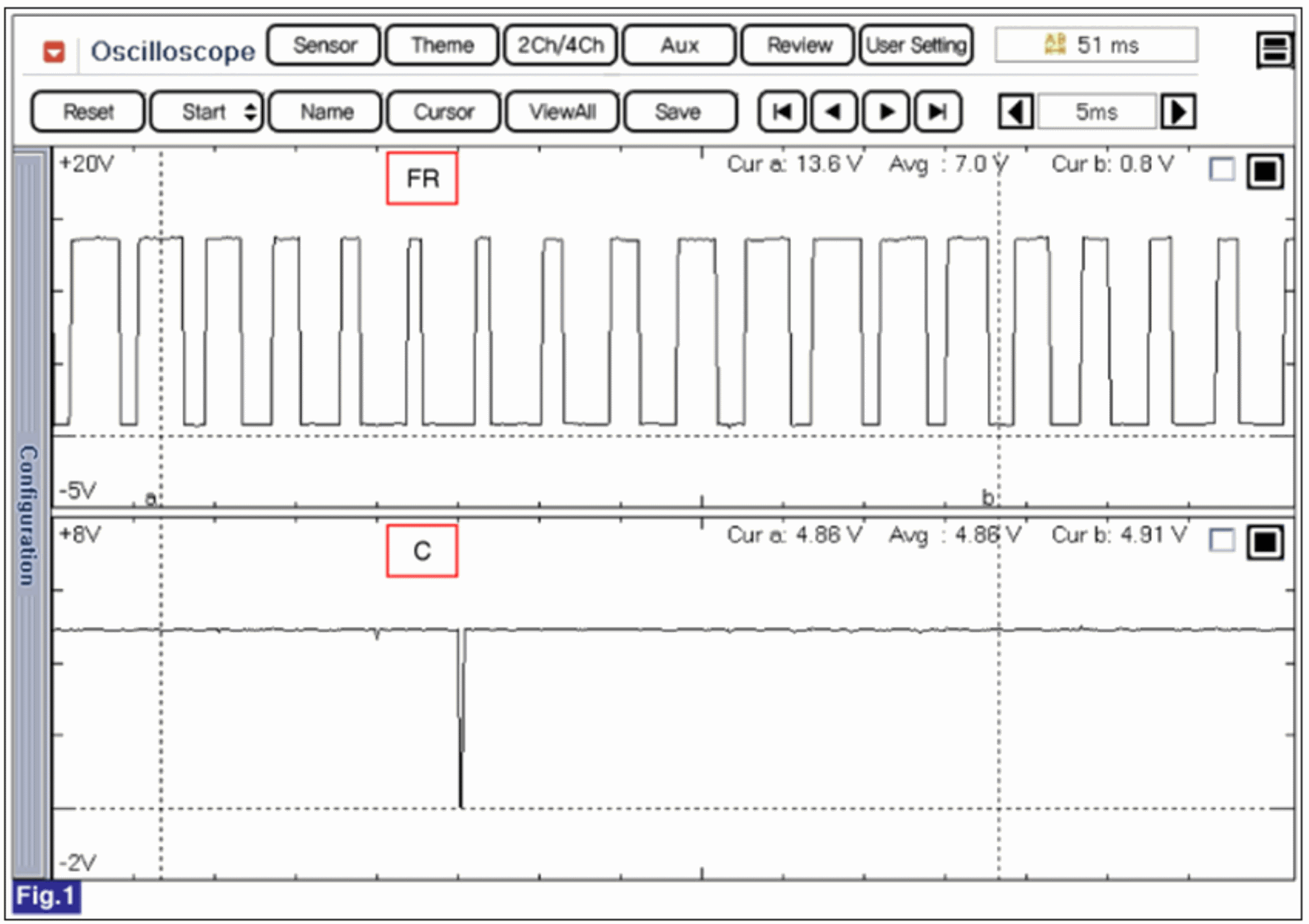
Task: Jump to first waveform frame
Action: (782, 112)
